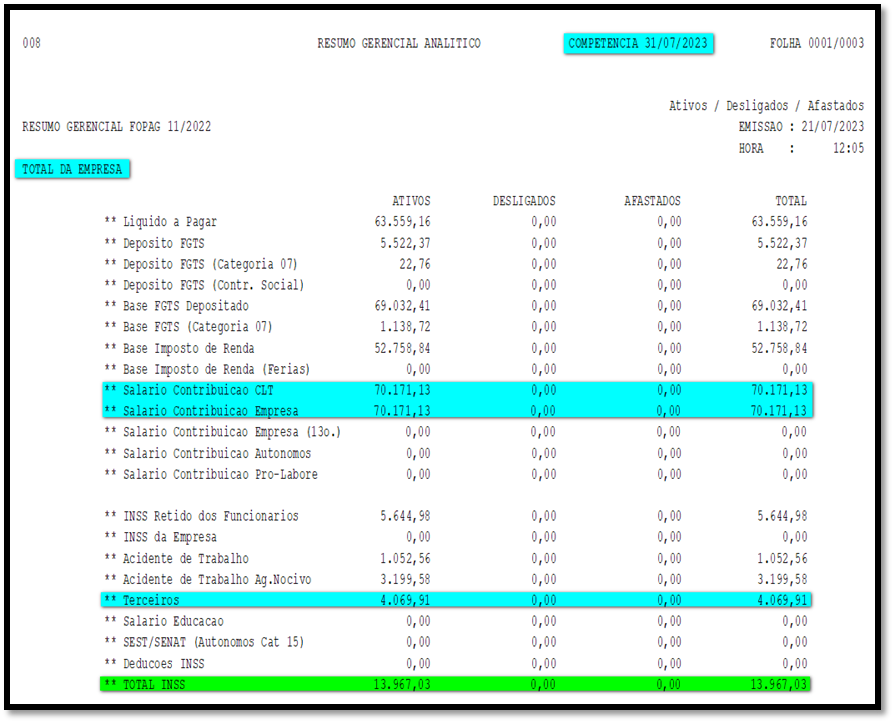Click the Base Imposto de Renda label
This screenshot has width=894, height=723.
point(189,348)
